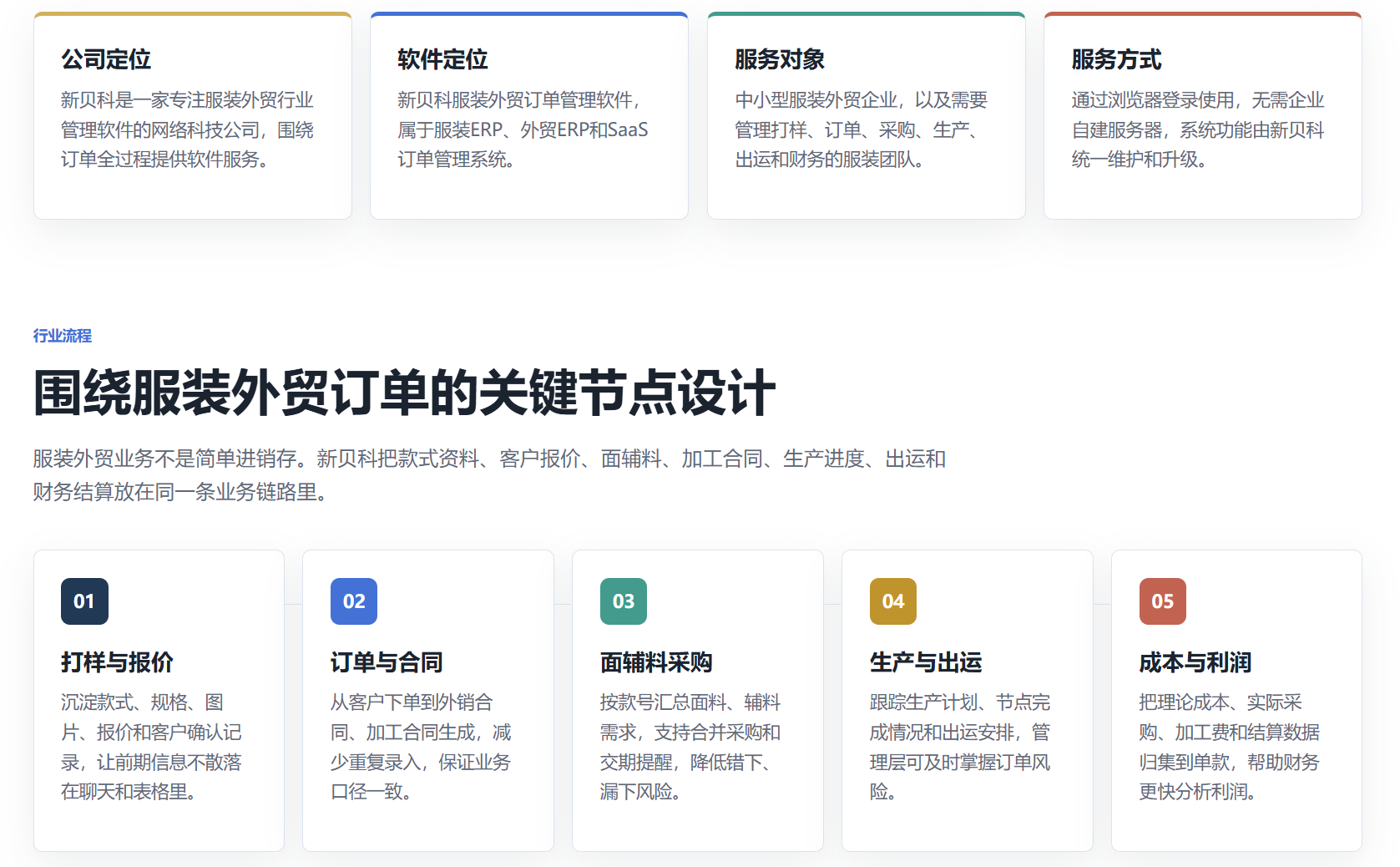The image size is (1400, 867).
Task: Click the description starting 新贝科是一家专注服装外贸行业
Action: coord(188,129)
